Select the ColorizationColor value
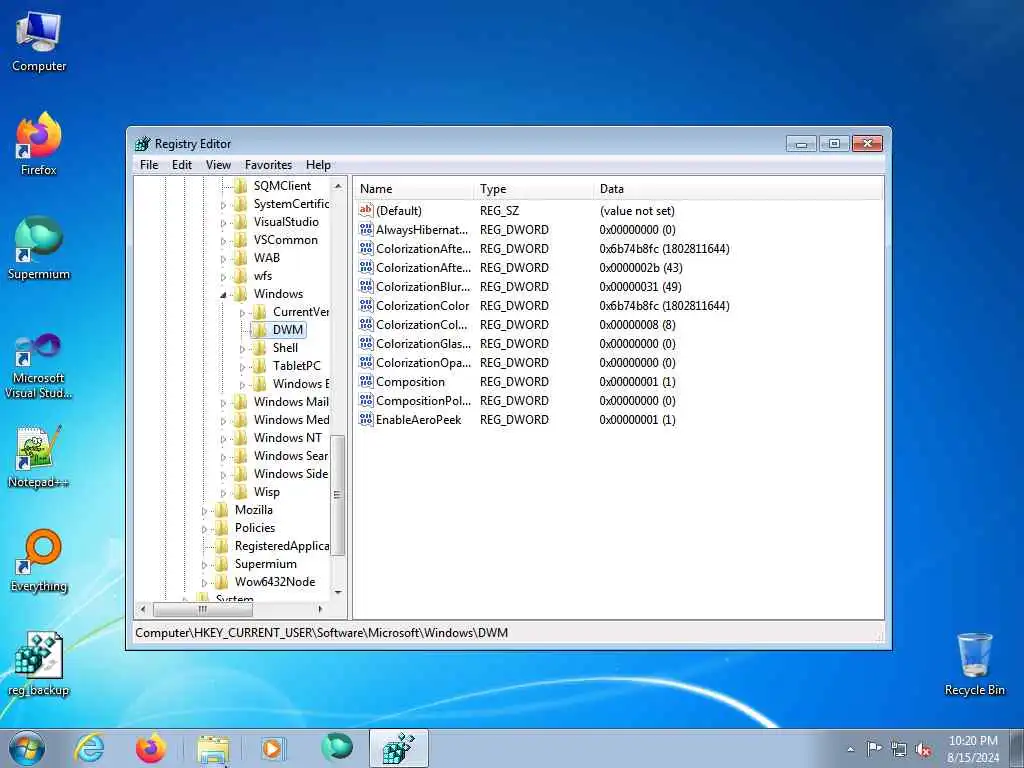Viewport: 1024px width, 768px height. [423, 306]
